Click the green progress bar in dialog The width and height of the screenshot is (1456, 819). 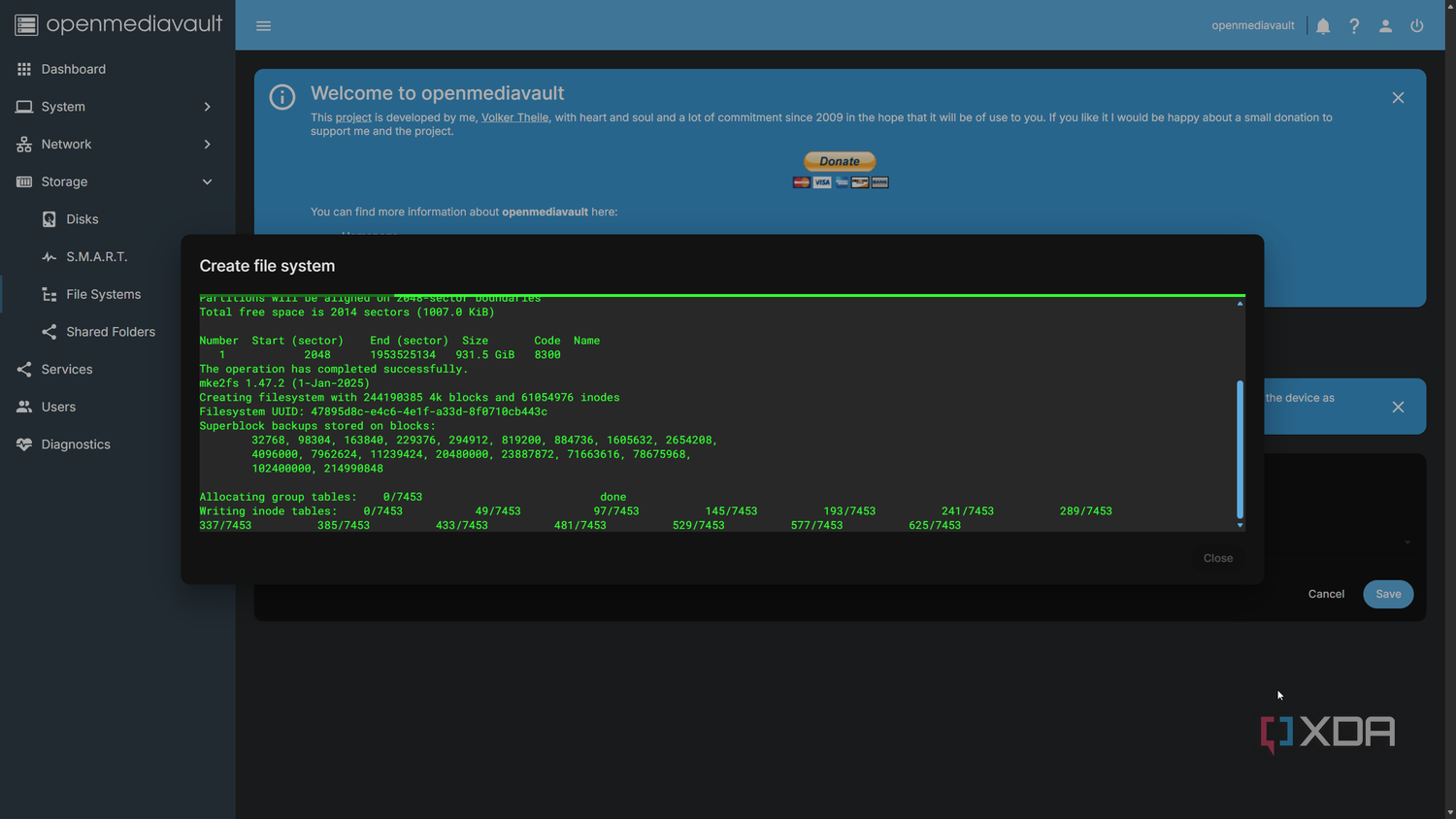[x=722, y=295]
